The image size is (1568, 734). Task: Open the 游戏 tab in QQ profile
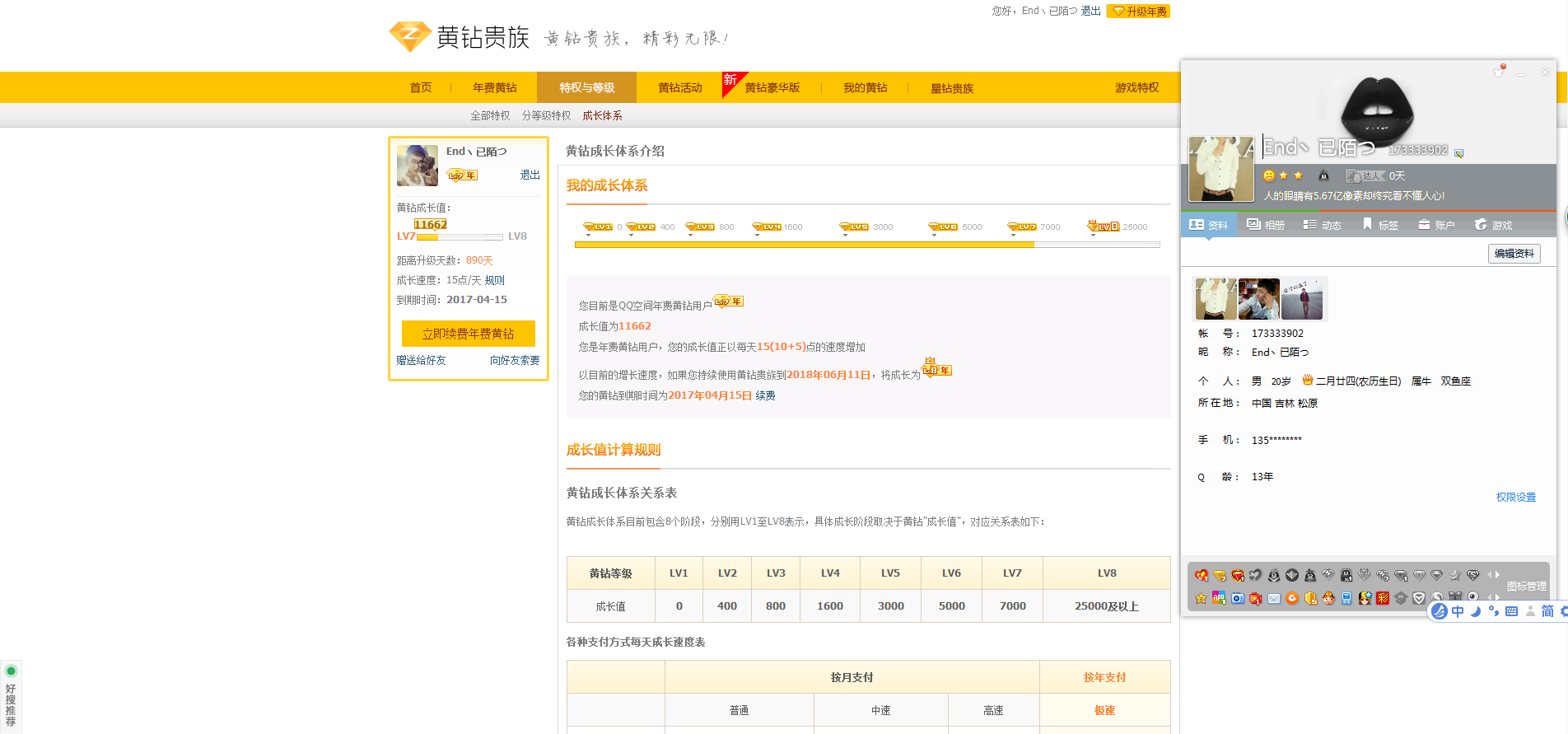(1493, 225)
